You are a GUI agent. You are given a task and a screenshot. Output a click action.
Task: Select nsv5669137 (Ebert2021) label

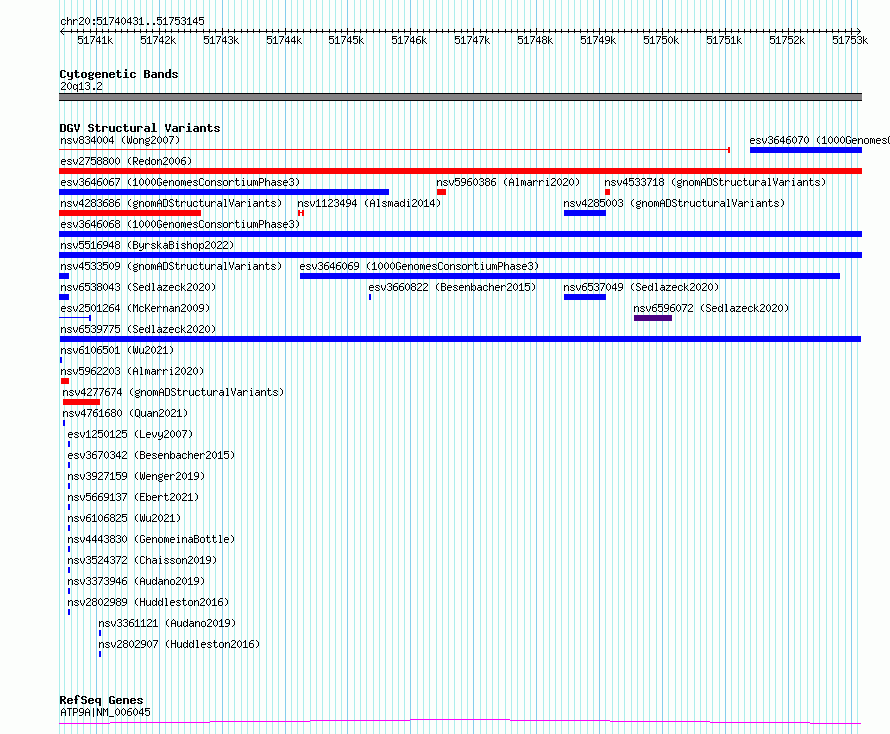133,497
